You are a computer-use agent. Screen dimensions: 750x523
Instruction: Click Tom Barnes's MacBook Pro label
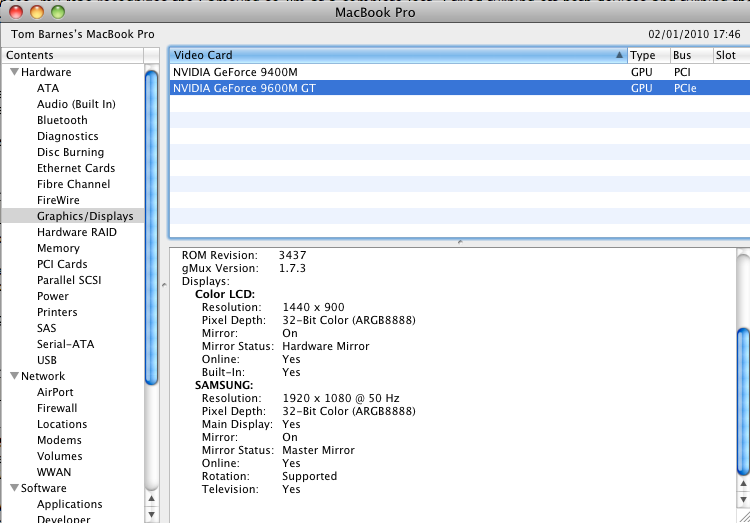tap(83, 34)
